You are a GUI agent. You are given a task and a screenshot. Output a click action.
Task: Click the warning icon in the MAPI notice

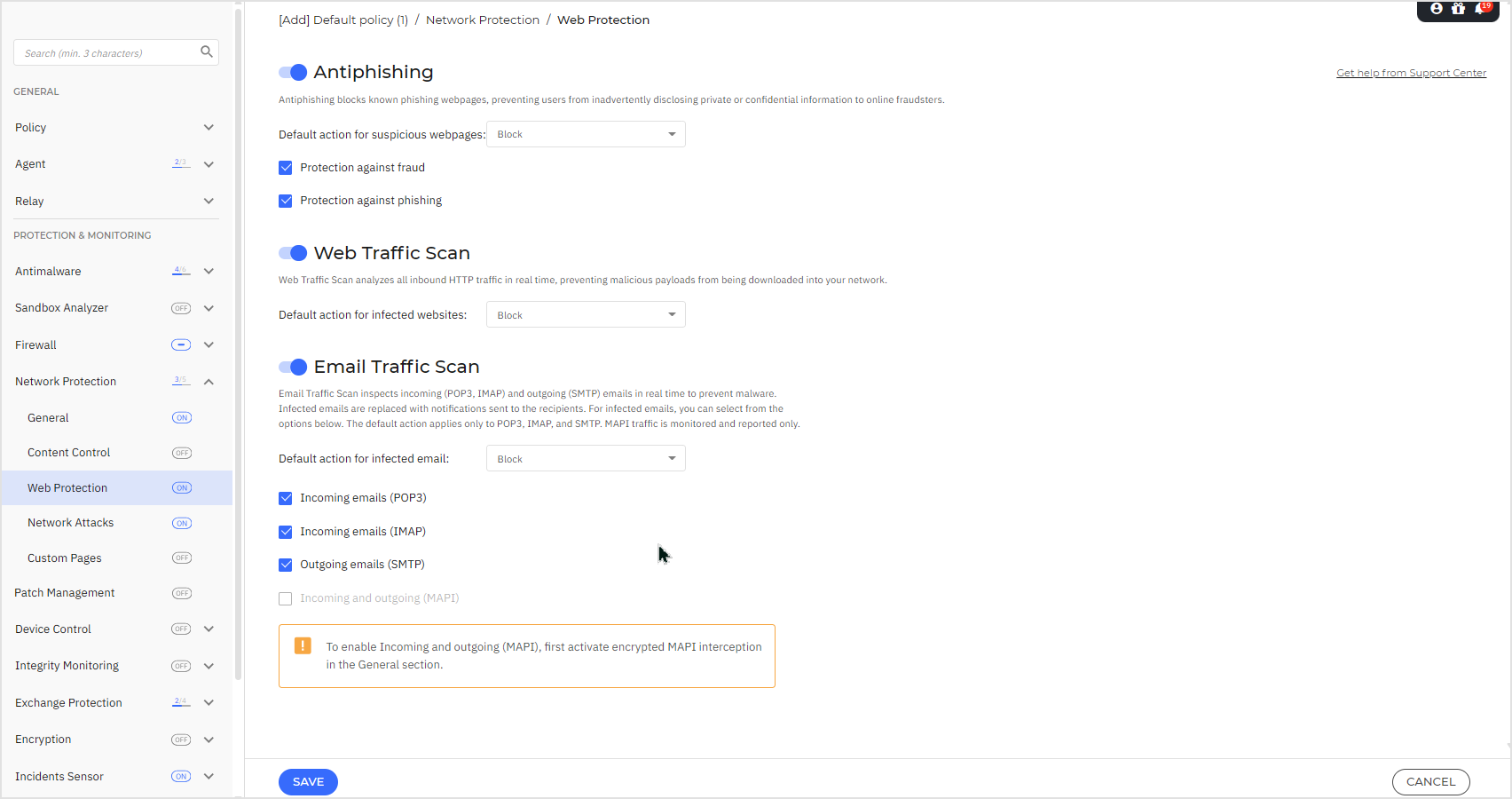pyautogui.click(x=303, y=646)
